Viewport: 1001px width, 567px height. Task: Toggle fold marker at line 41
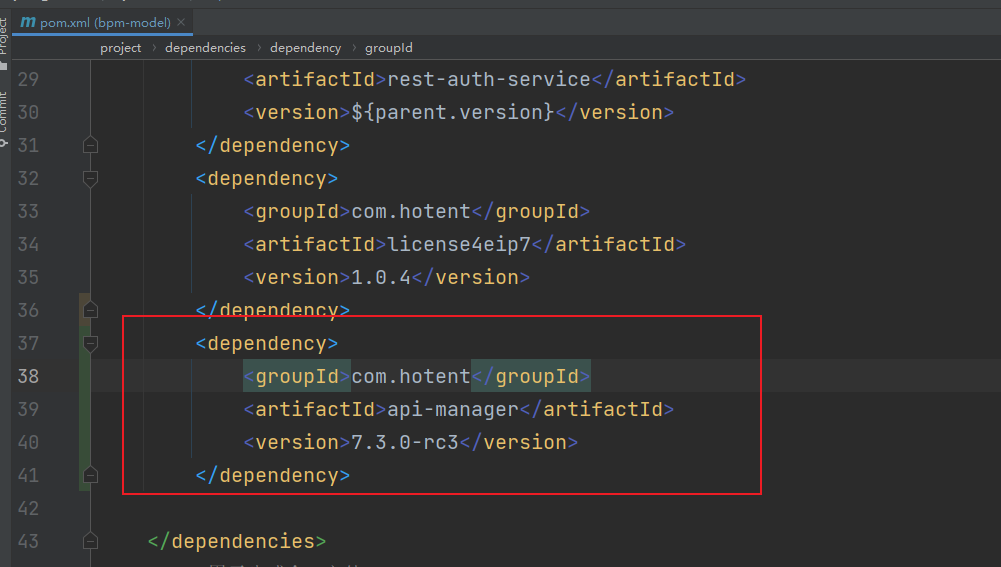(91, 476)
